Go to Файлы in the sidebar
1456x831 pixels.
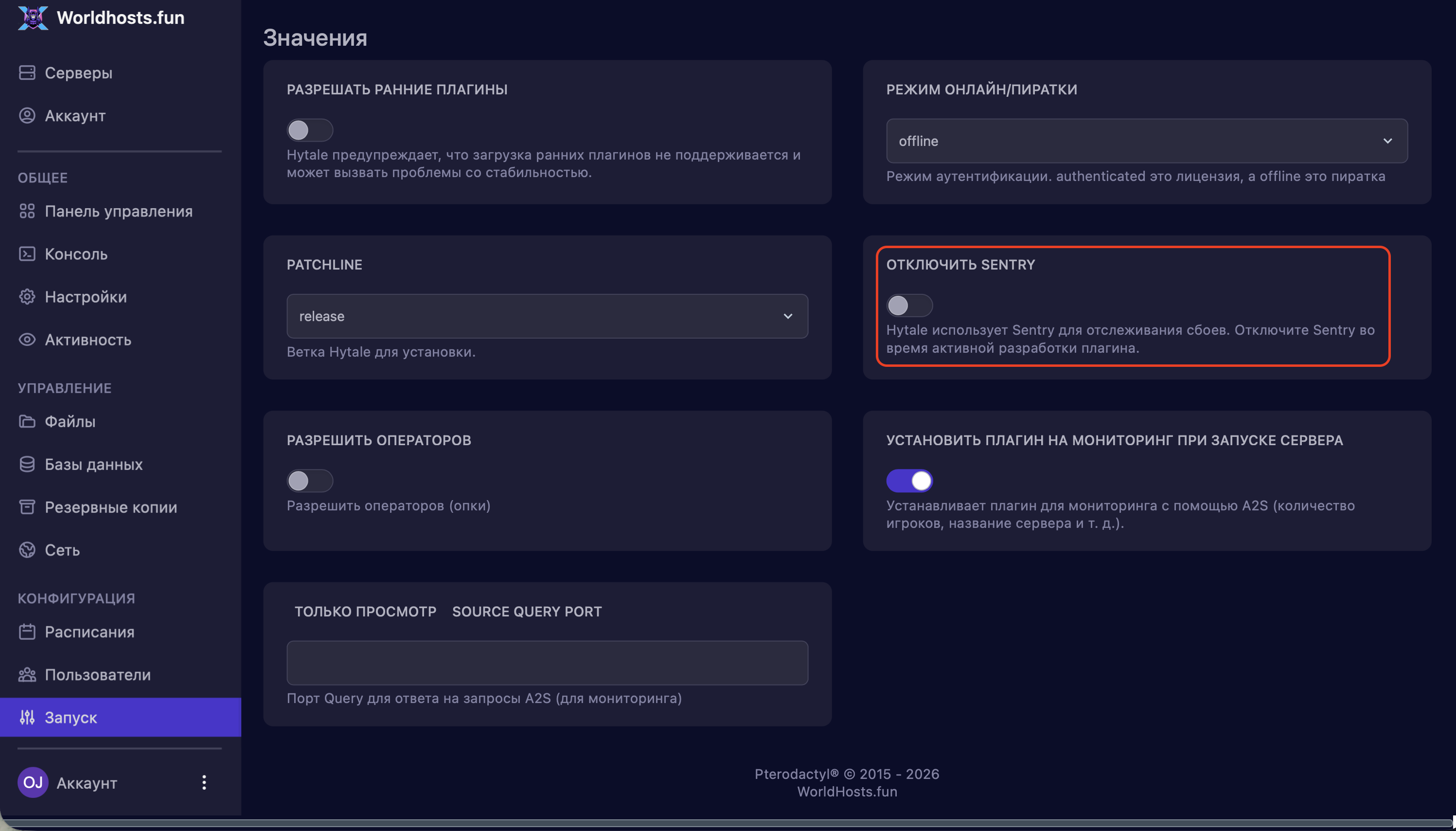pyautogui.click(x=70, y=421)
